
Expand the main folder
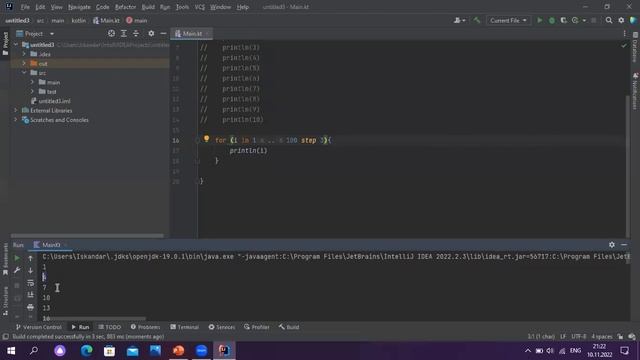[32, 82]
